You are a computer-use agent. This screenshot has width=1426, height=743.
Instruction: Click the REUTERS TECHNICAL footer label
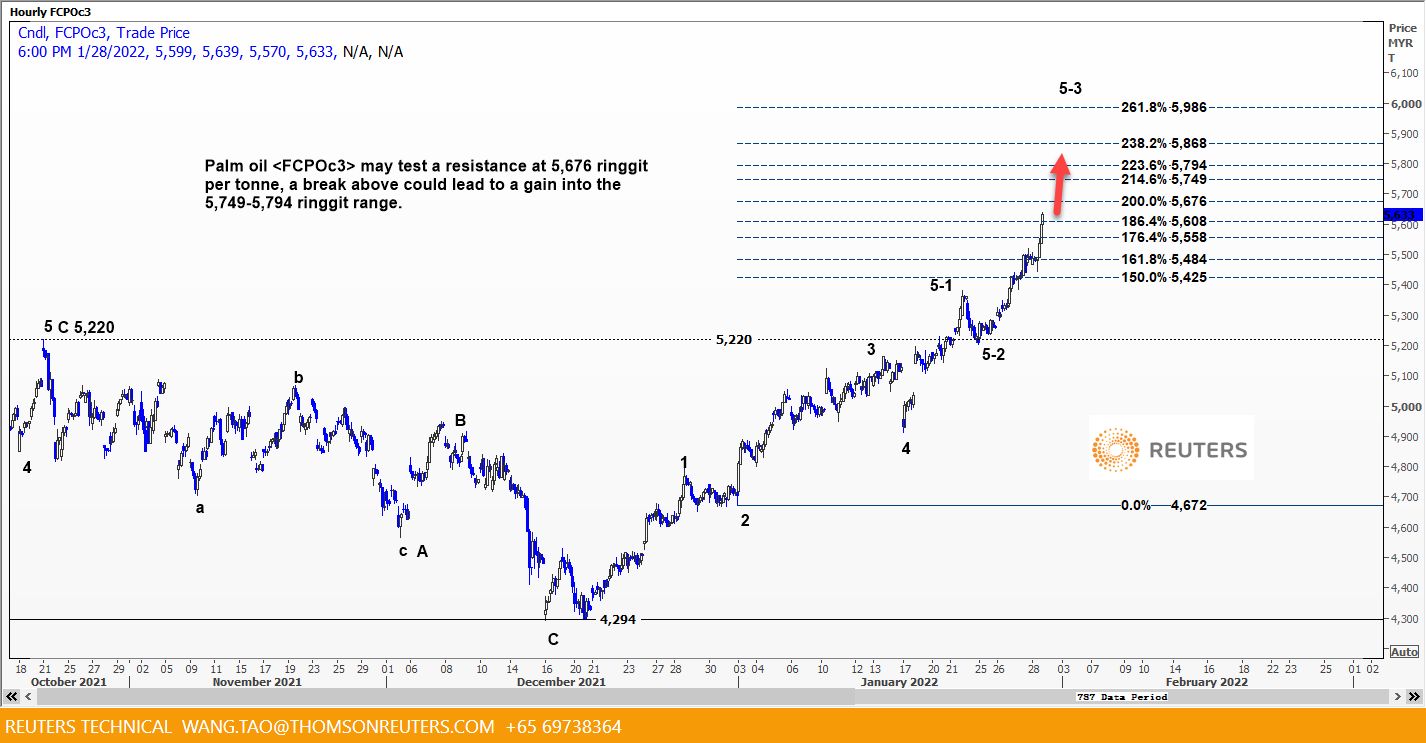[x=89, y=726]
